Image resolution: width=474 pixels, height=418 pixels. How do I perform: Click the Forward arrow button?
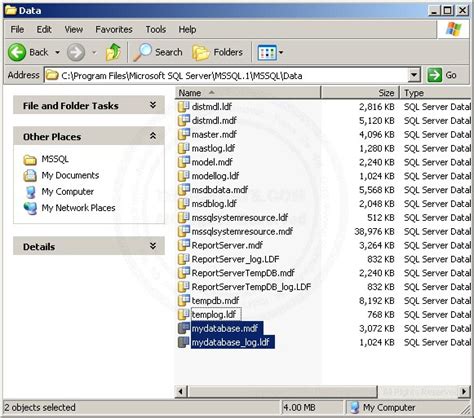(x=76, y=52)
